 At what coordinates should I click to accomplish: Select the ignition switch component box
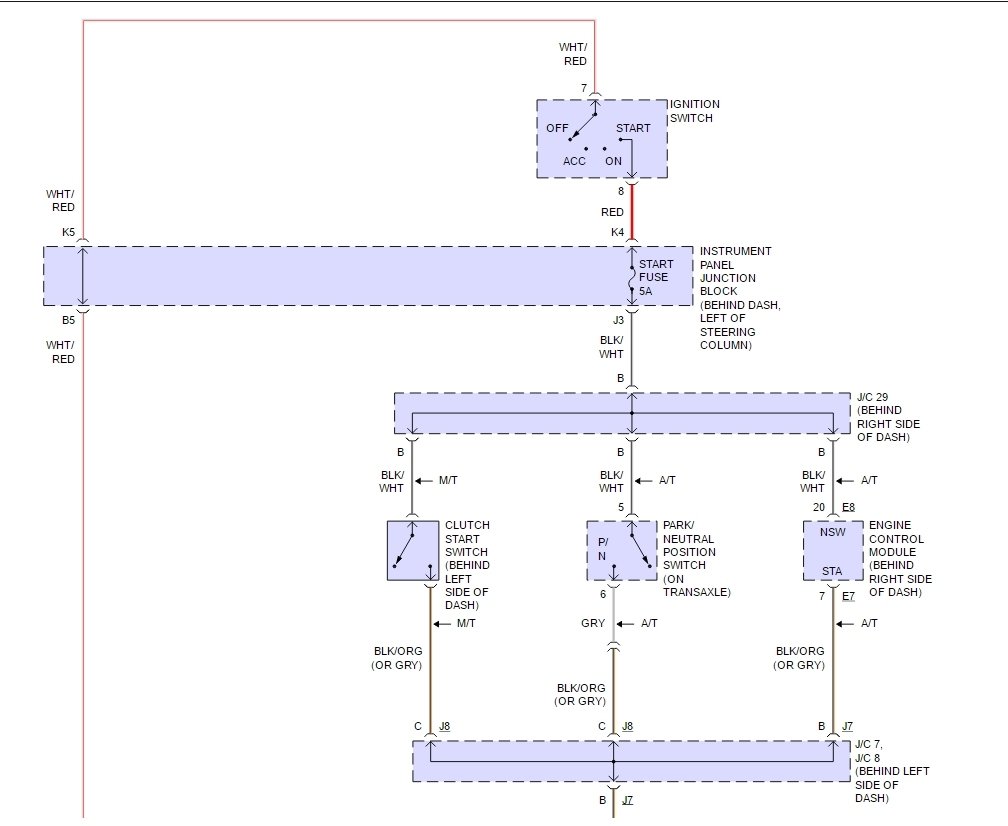602,138
